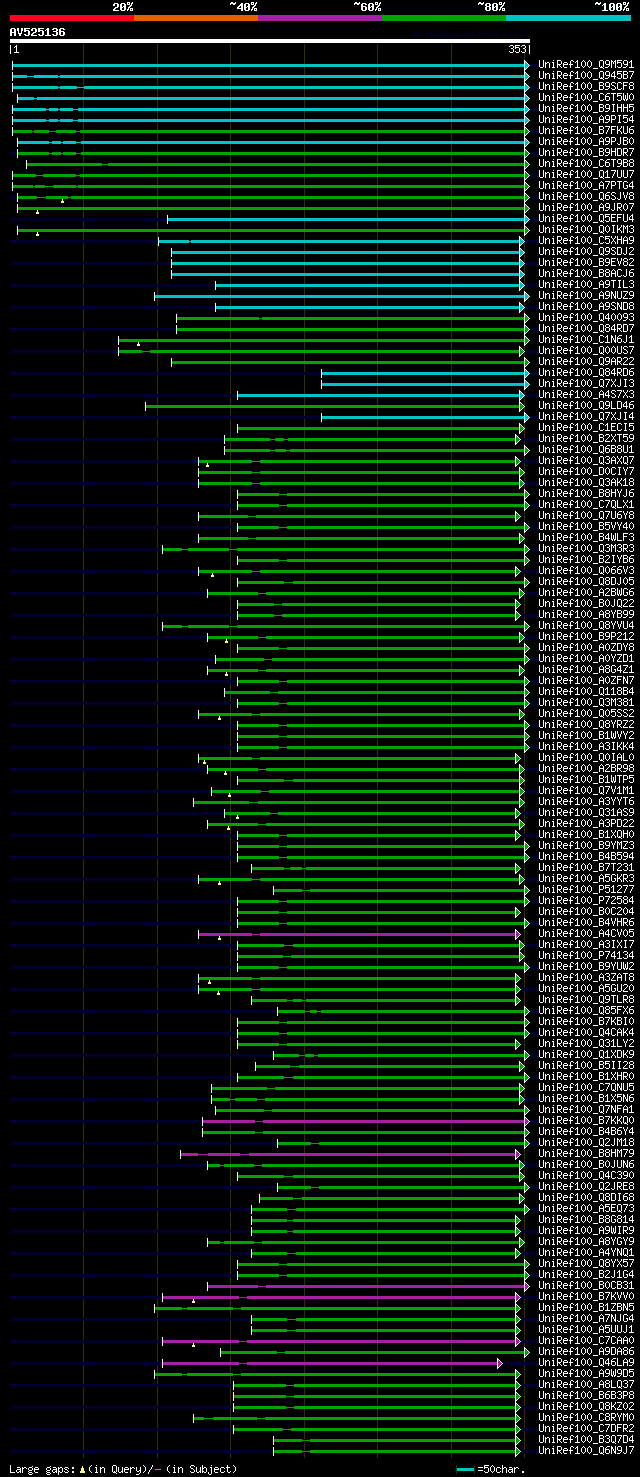The width and height of the screenshot is (640, 1477).
Task: Select the label UniRef100_B7FKU6
Action: pos(586,131)
